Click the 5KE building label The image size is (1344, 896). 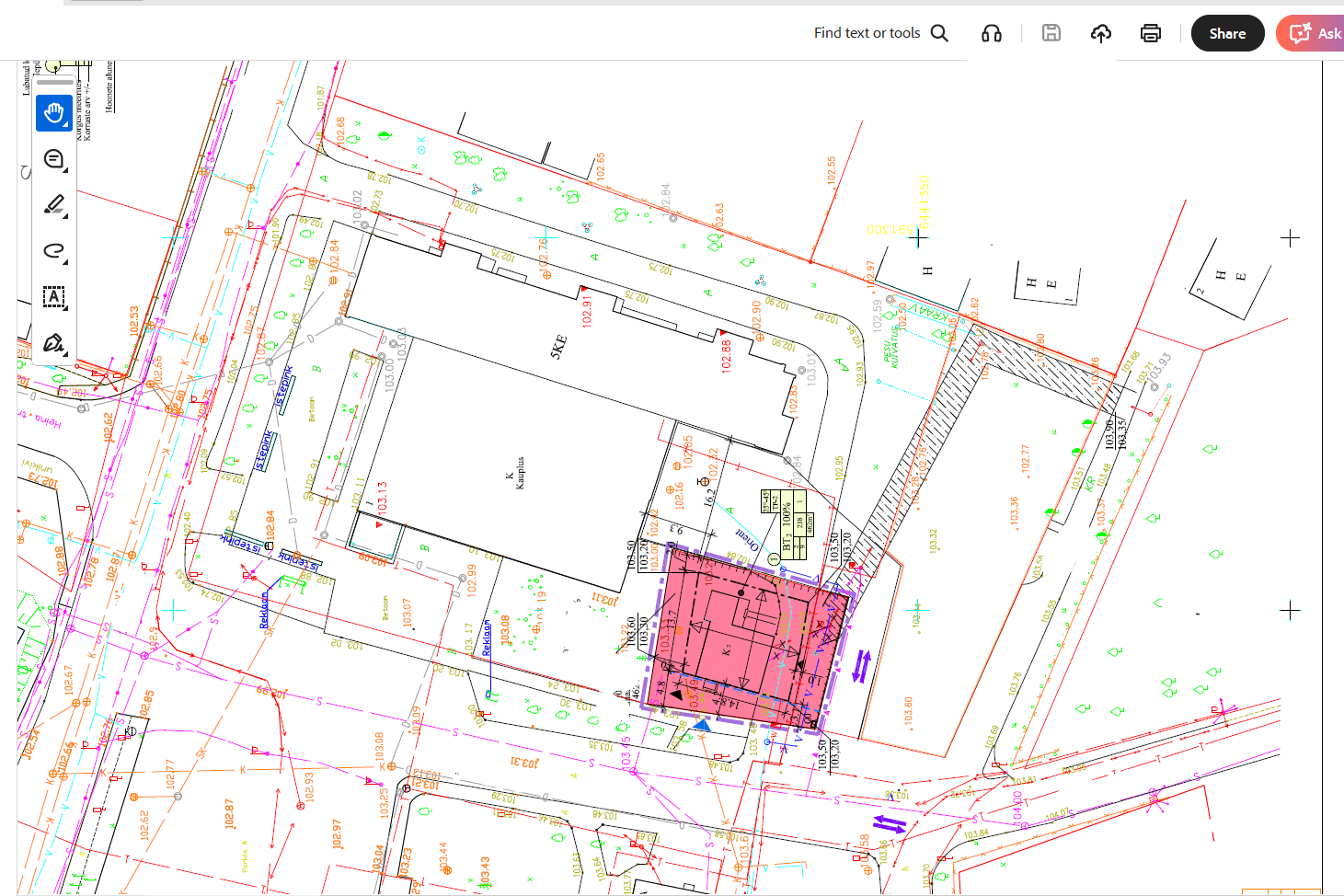pos(558,347)
